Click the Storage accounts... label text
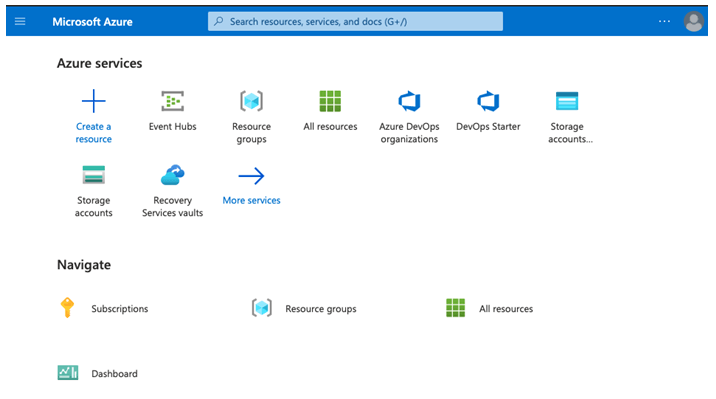This screenshot has height=399, width=716. pos(570,133)
